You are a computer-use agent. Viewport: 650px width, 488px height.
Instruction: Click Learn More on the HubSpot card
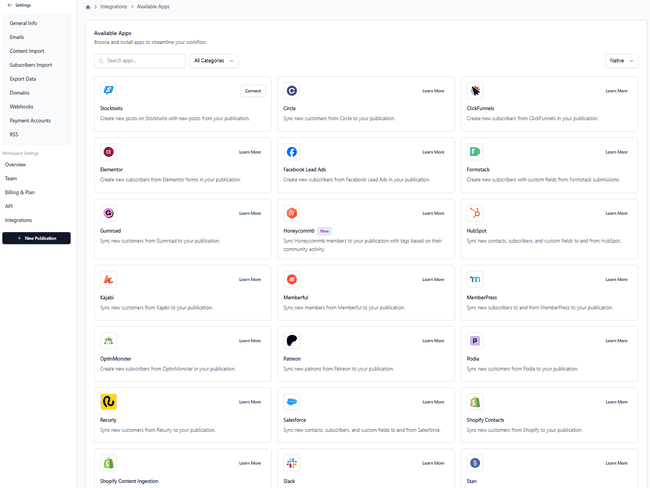616,213
